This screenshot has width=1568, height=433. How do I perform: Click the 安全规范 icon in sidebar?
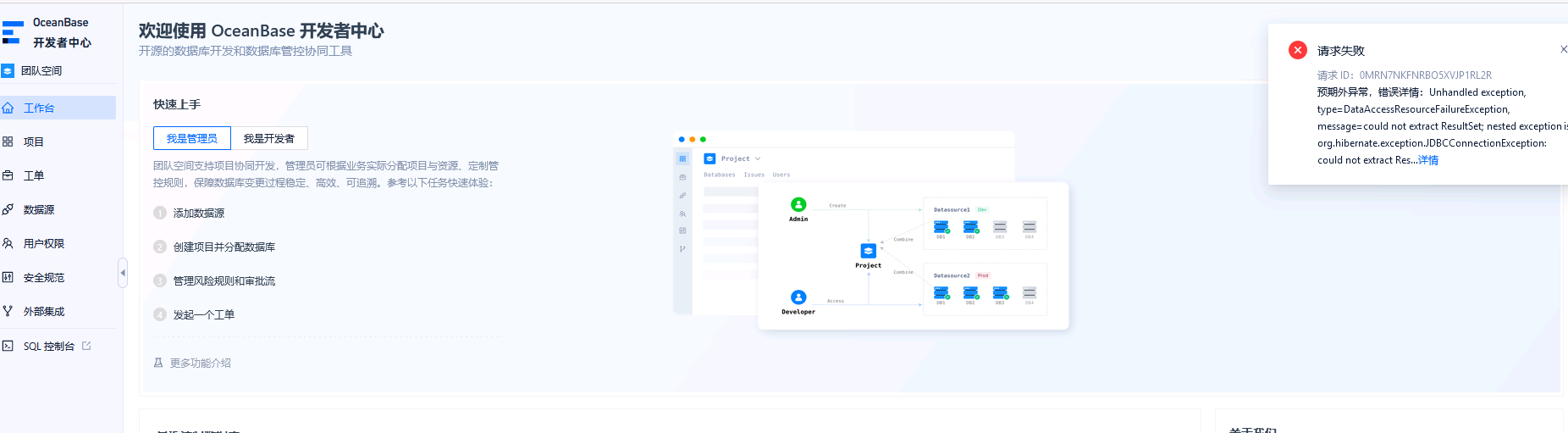(x=8, y=278)
